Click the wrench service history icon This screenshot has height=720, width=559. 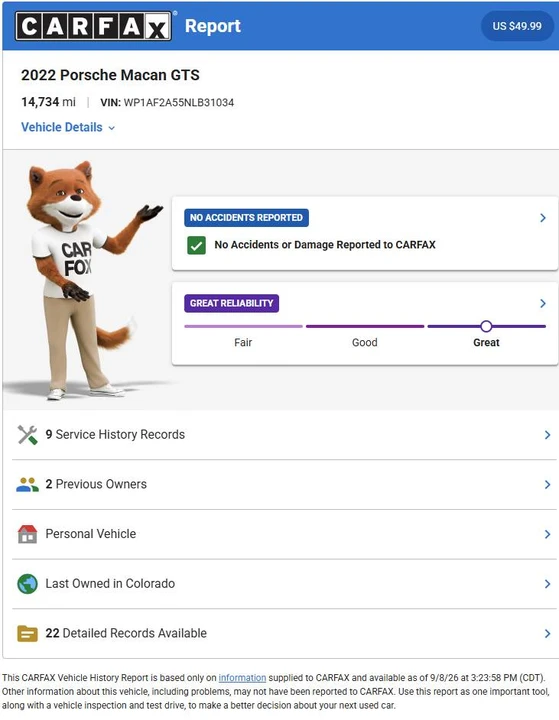28,435
